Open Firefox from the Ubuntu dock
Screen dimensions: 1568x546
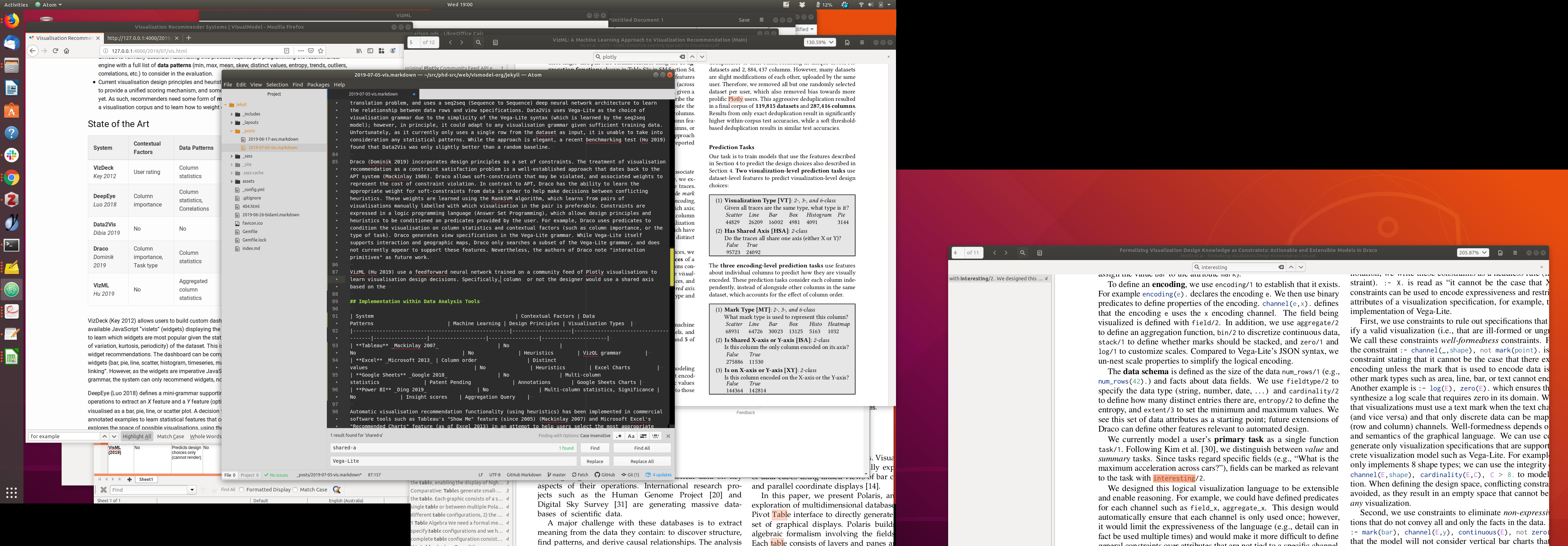click(x=12, y=21)
